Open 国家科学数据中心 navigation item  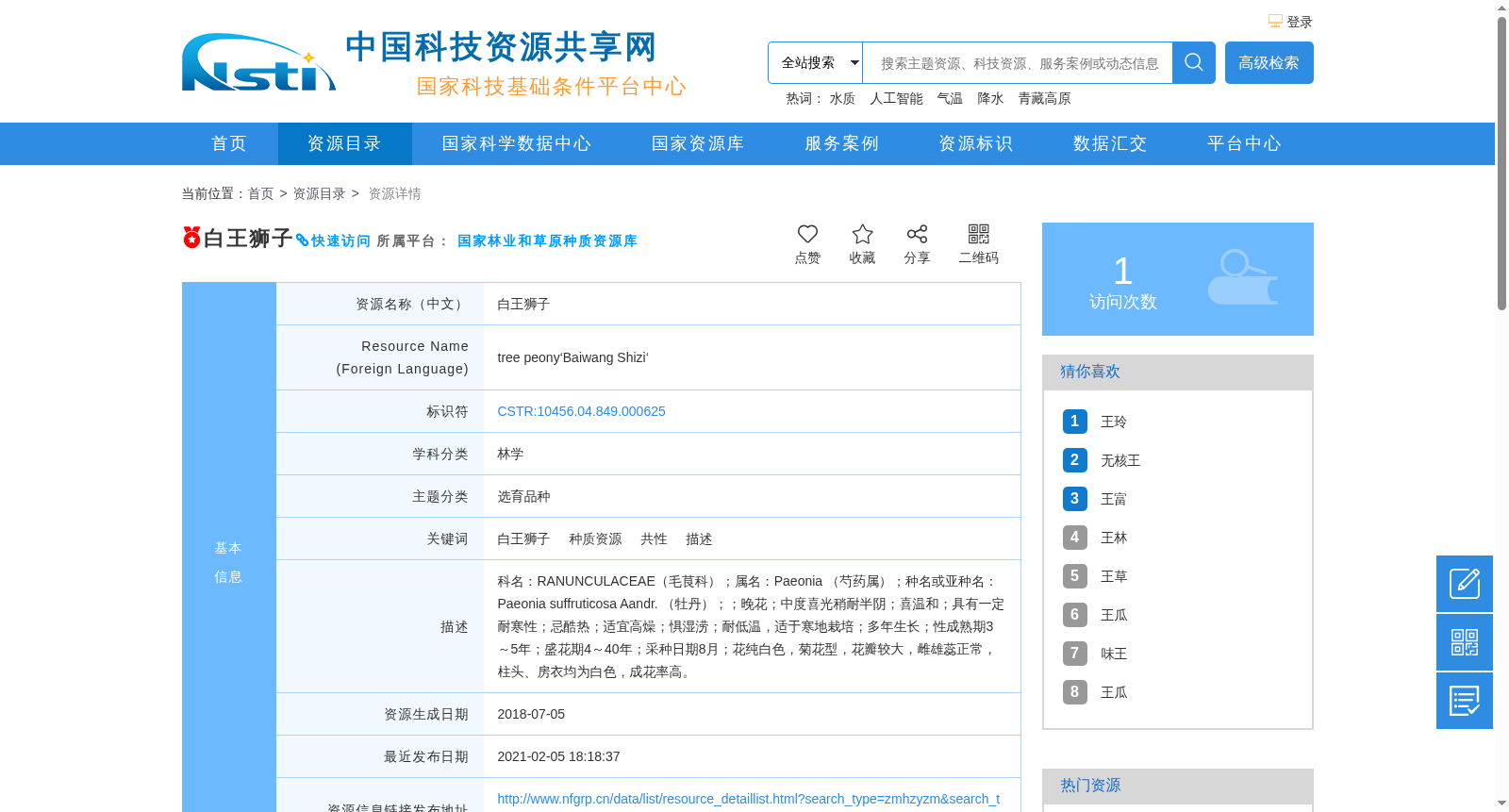(x=517, y=143)
